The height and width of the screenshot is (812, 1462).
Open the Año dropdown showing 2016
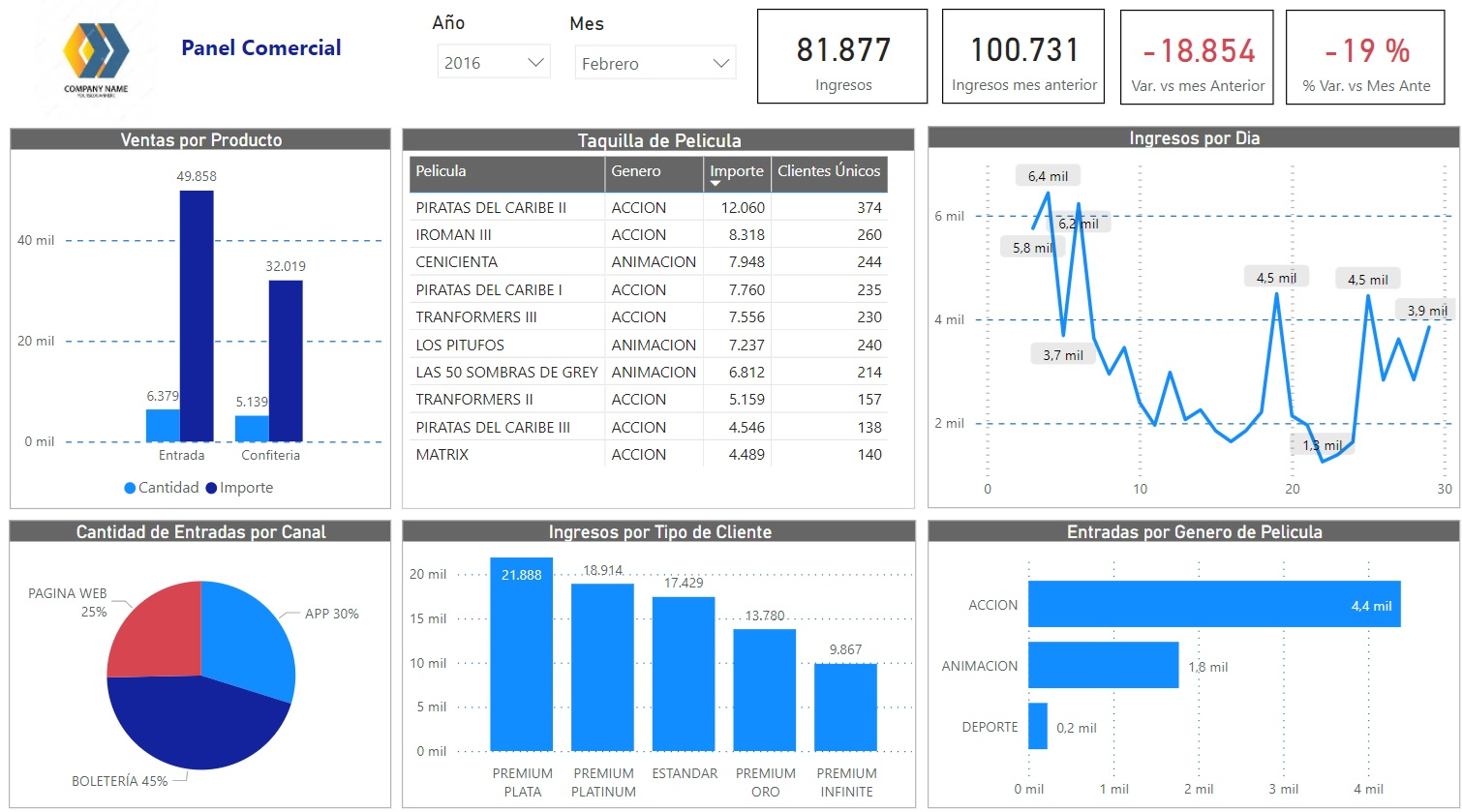pos(494,63)
